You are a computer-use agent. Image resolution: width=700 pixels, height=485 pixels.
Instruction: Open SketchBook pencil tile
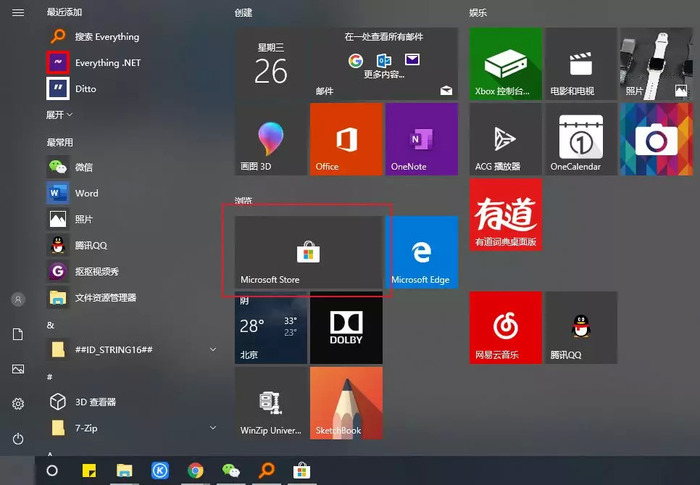point(346,403)
